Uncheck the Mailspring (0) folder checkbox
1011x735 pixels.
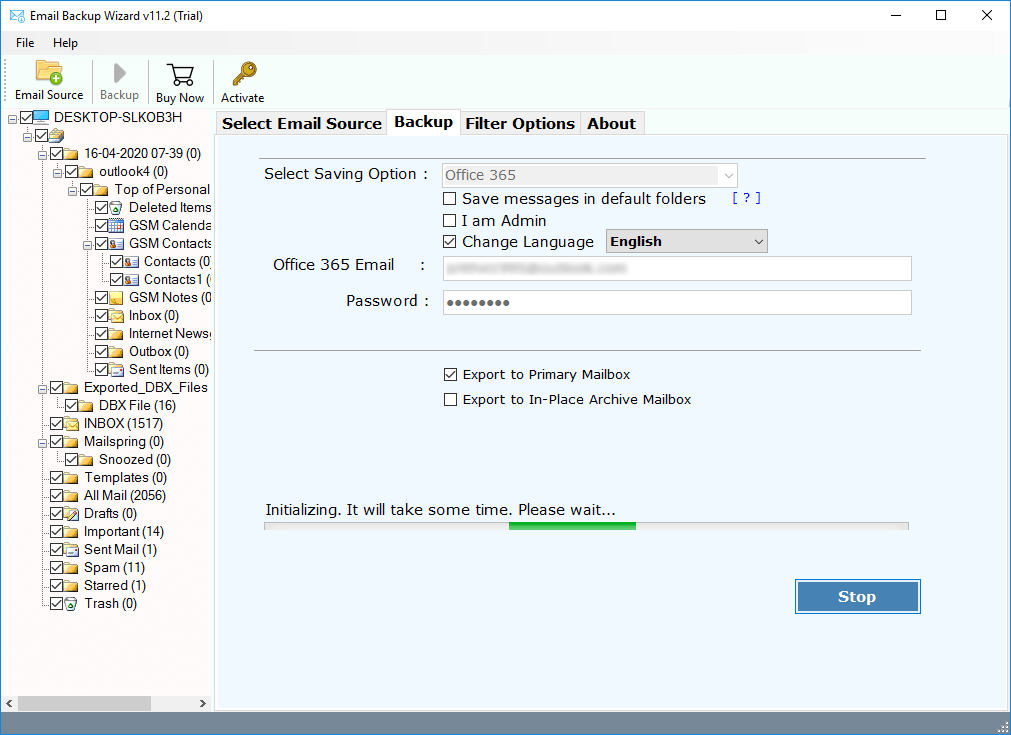click(x=56, y=442)
